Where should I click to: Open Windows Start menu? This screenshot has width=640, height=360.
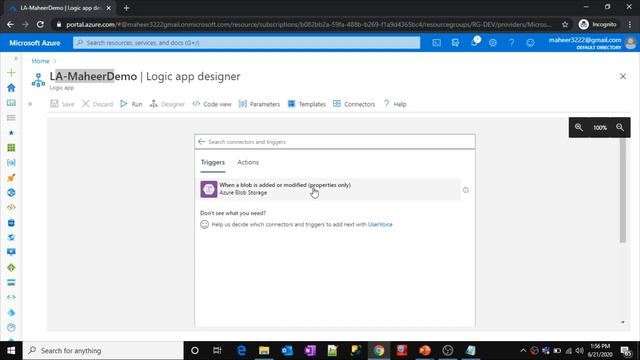[x=11, y=351]
